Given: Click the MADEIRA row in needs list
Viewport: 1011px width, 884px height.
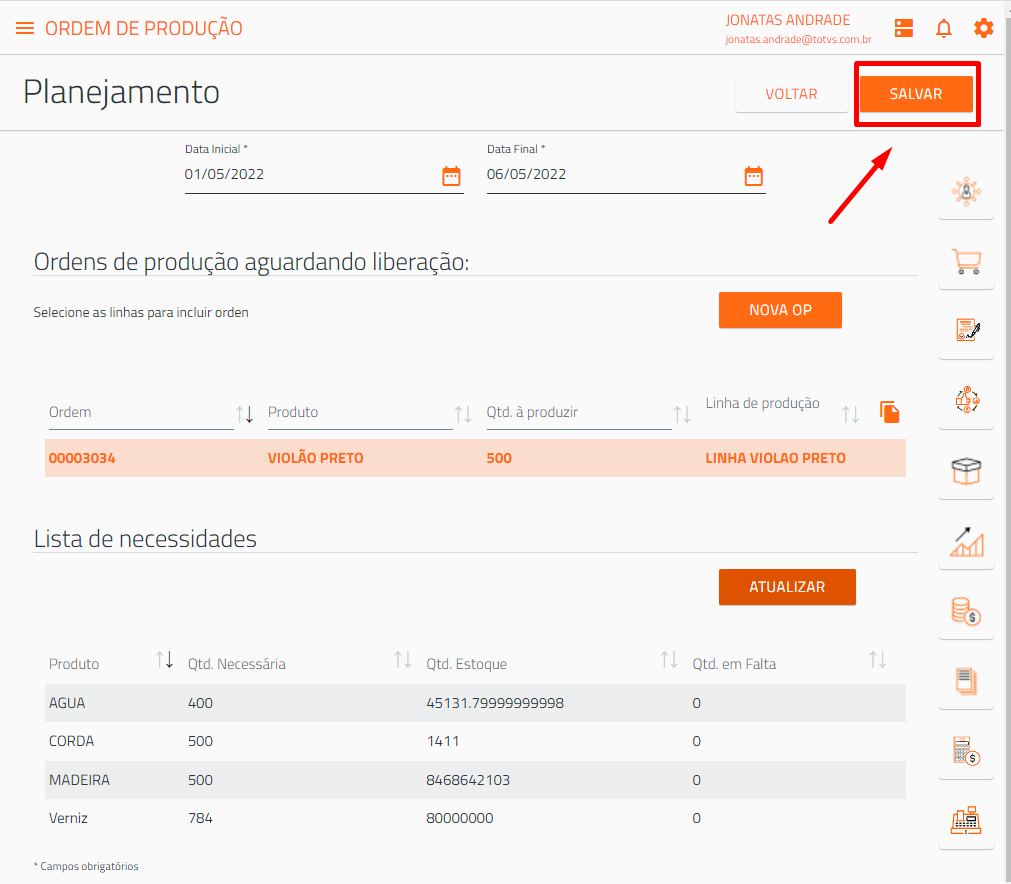Looking at the screenshot, I should [475, 780].
